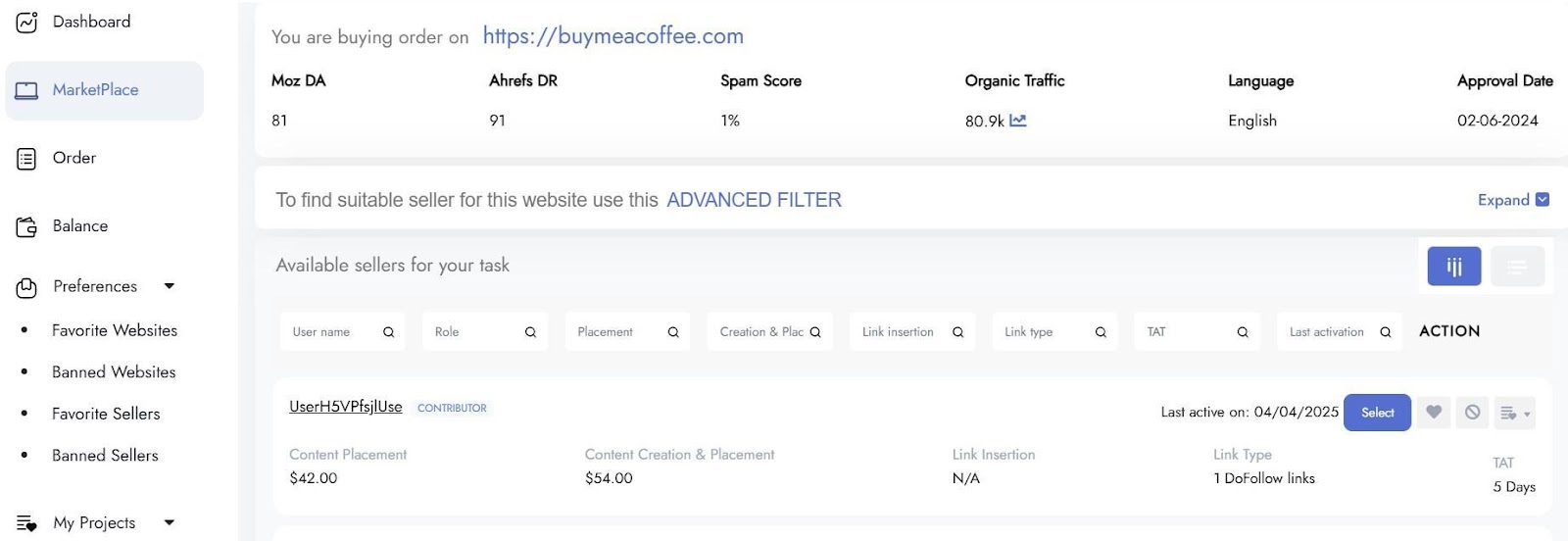1568x541 pixels.
Task: Expand the My Projects menu arrow
Action: (170, 522)
